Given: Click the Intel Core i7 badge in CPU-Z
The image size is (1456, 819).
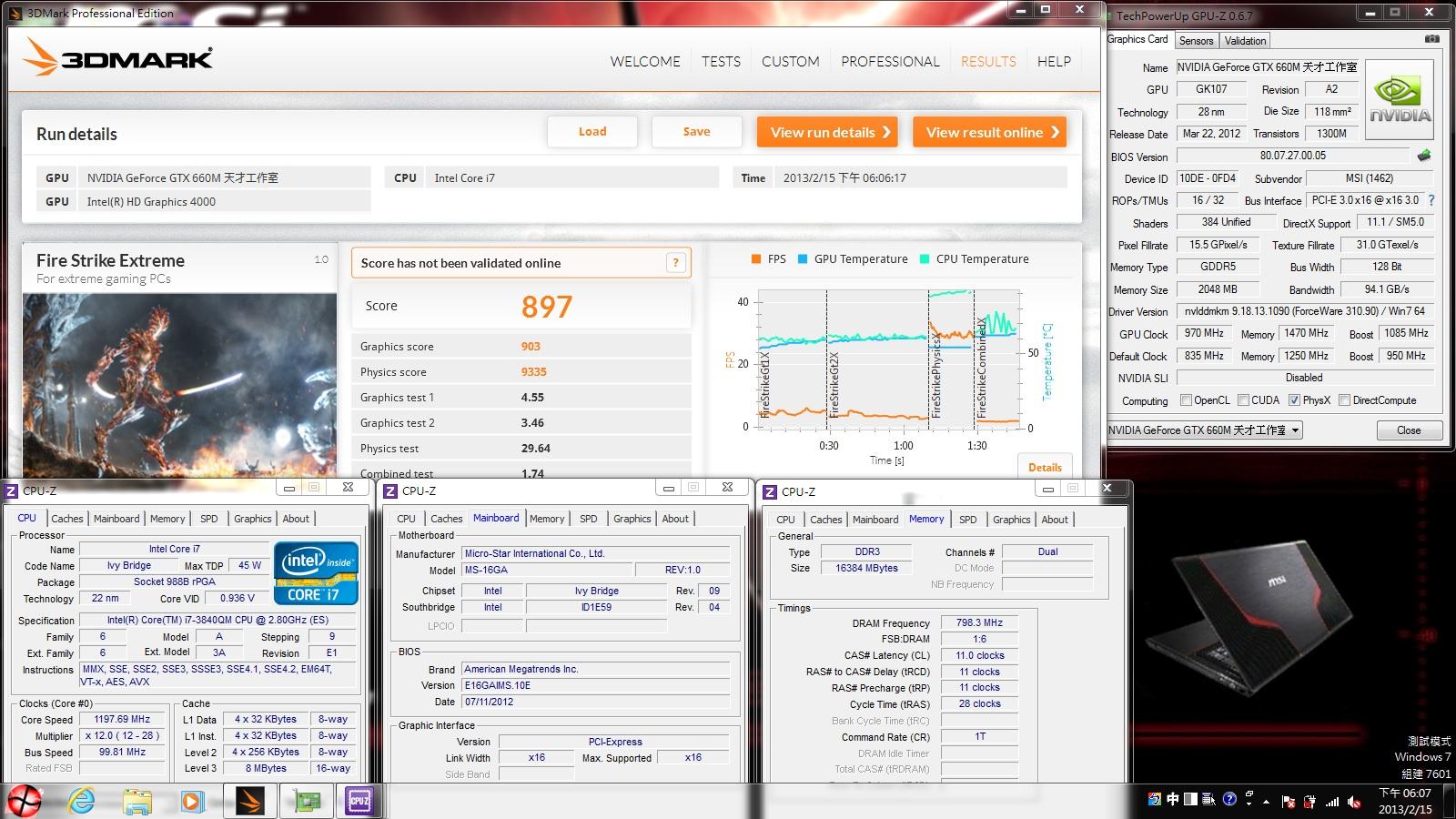Looking at the screenshot, I should (x=316, y=574).
